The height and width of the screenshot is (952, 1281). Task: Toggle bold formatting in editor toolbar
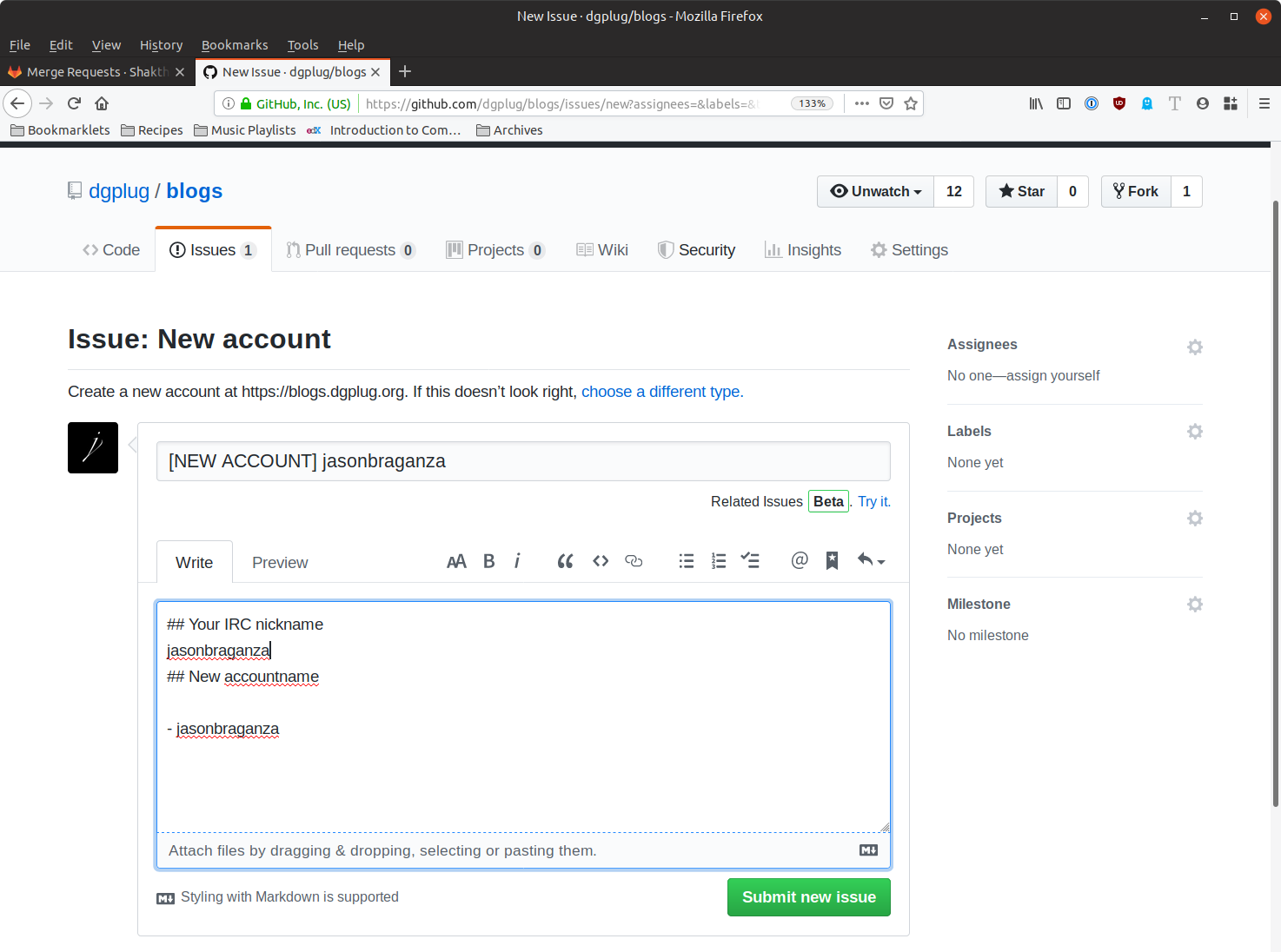point(489,561)
